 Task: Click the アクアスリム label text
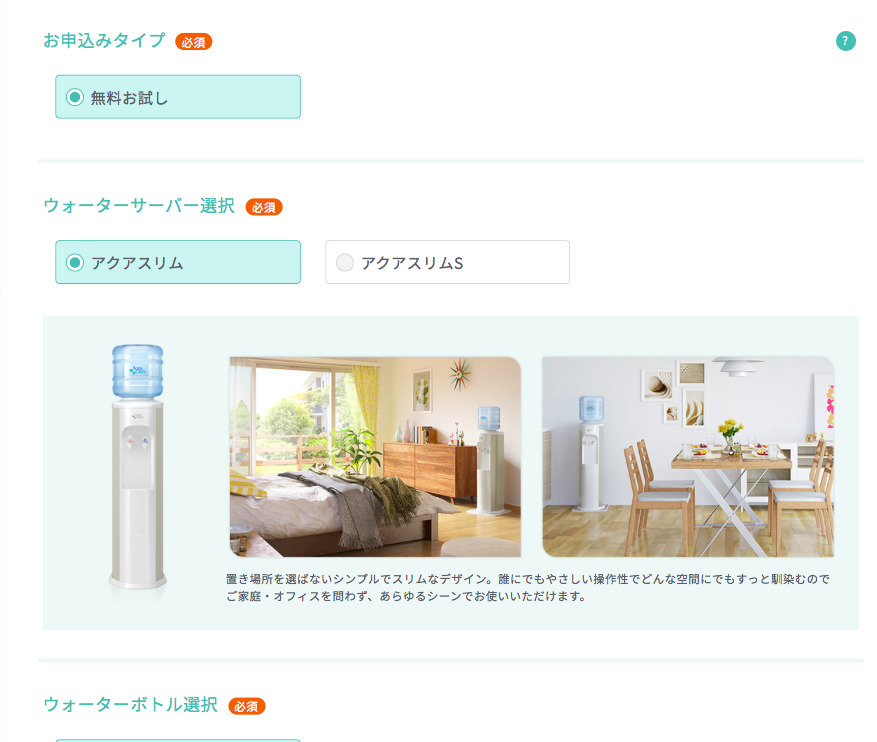tap(137, 263)
